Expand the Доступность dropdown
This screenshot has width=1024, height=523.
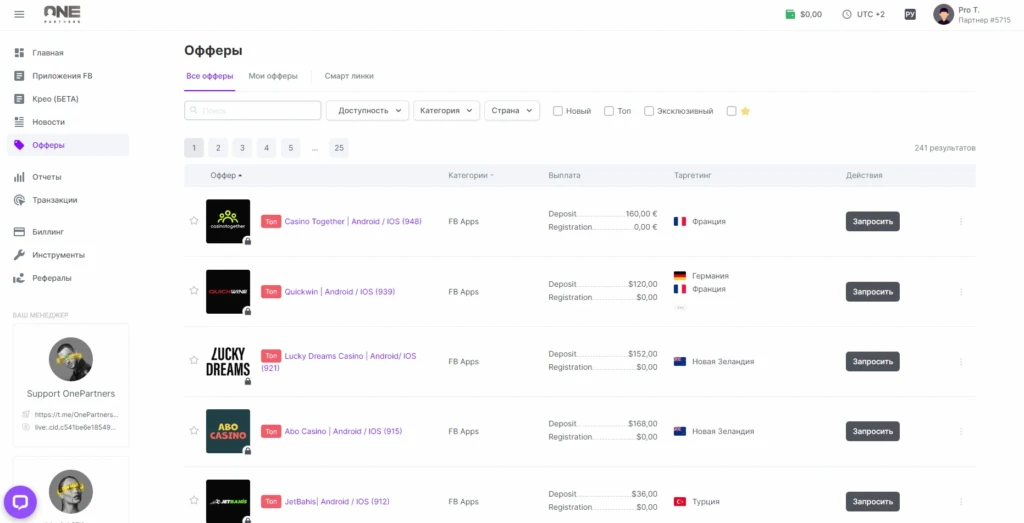pyautogui.click(x=368, y=110)
